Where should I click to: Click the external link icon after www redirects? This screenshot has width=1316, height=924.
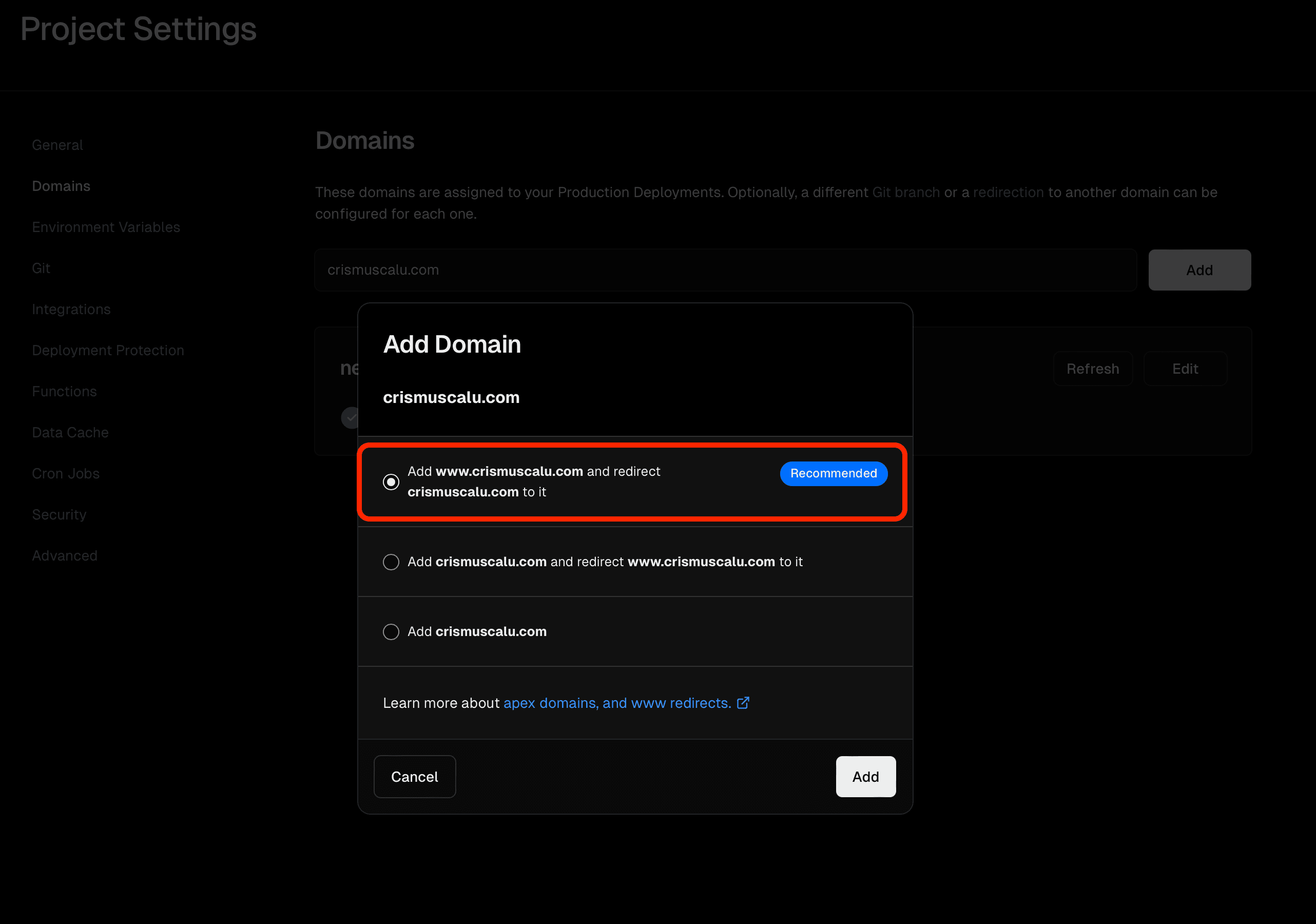coord(743,703)
